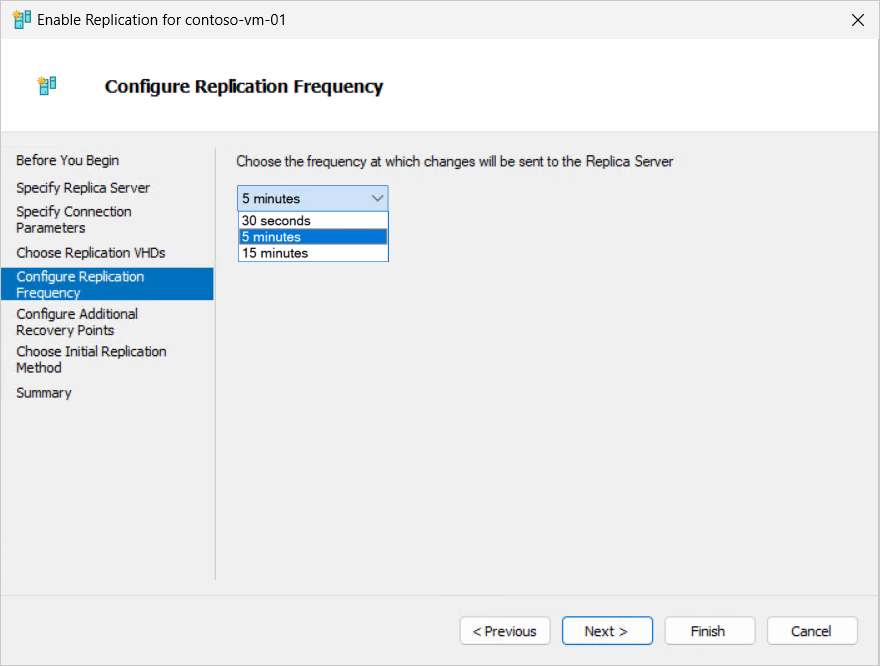Click the wizard icon beside the heading
Image resolution: width=880 pixels, height=666 pixels.
[x=47, y=86]
